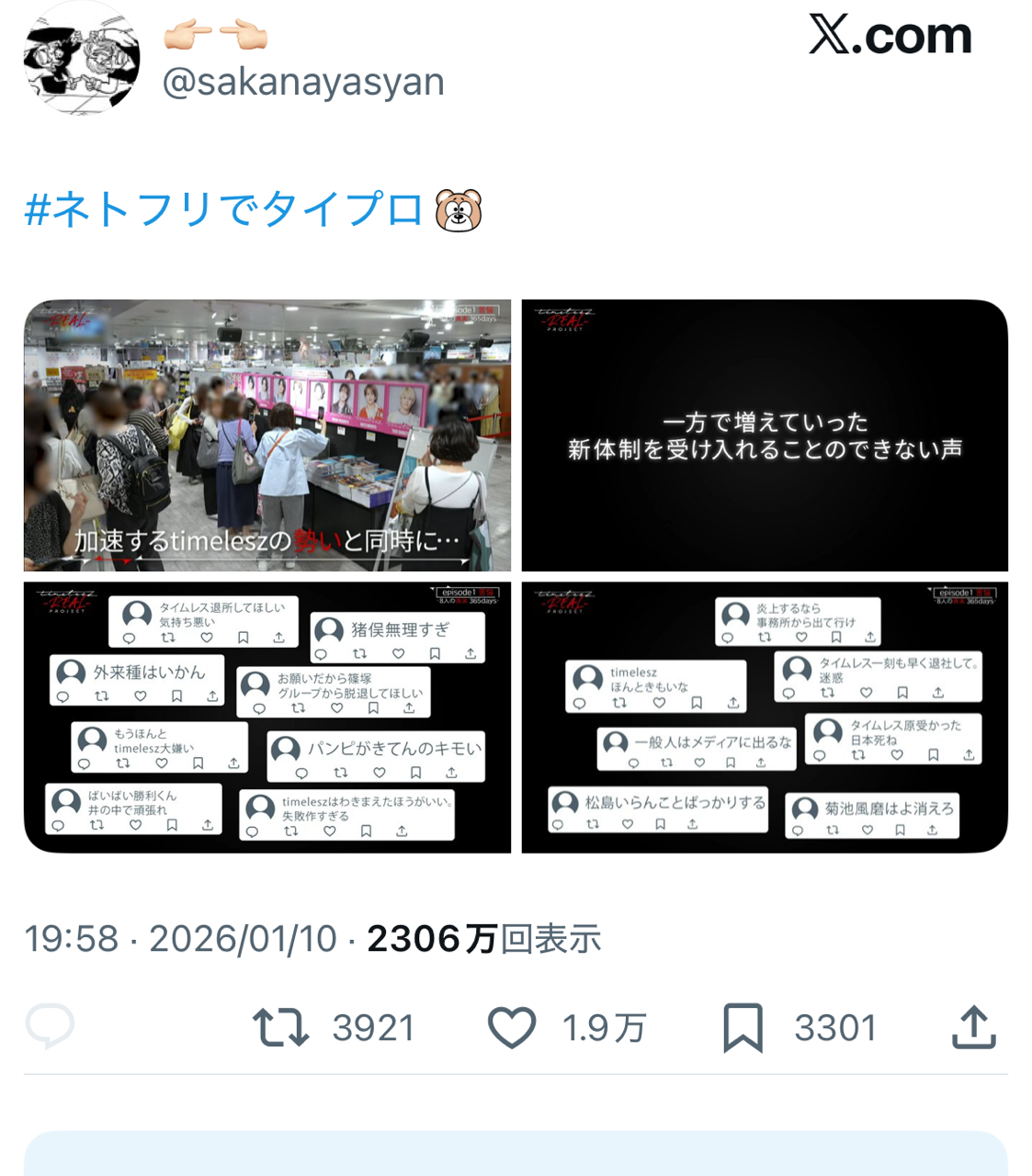Click the X.com logo
This screenshot has width=1032, height=1176.
[x=890, y=35]
